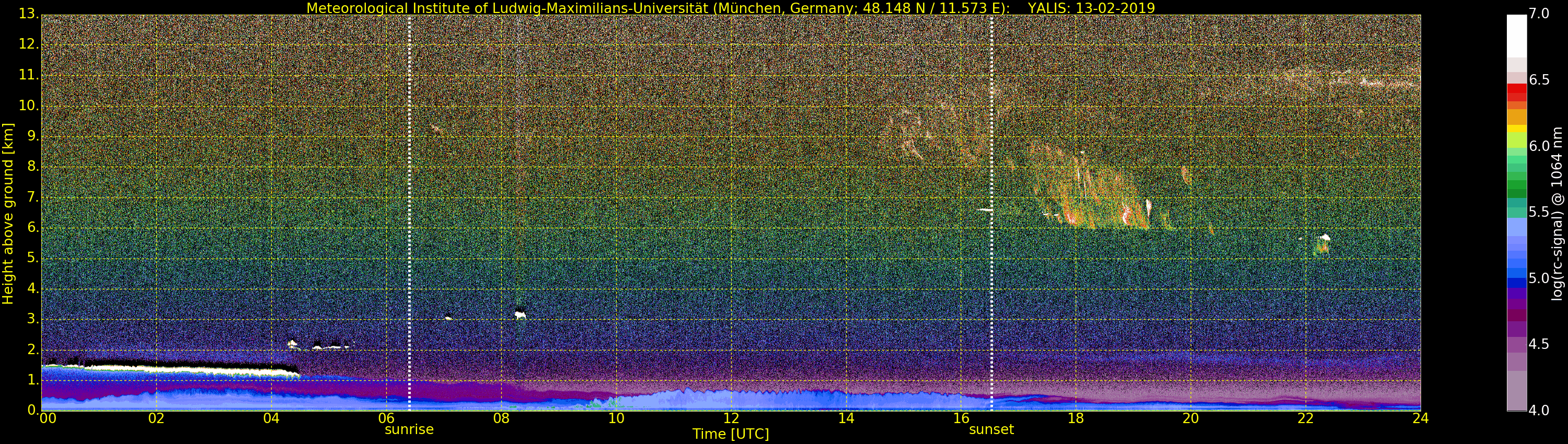This screenshot has height=444, width=1568.
Task: Click the height tick label '10.'
Action: click(x=28, y=105)
